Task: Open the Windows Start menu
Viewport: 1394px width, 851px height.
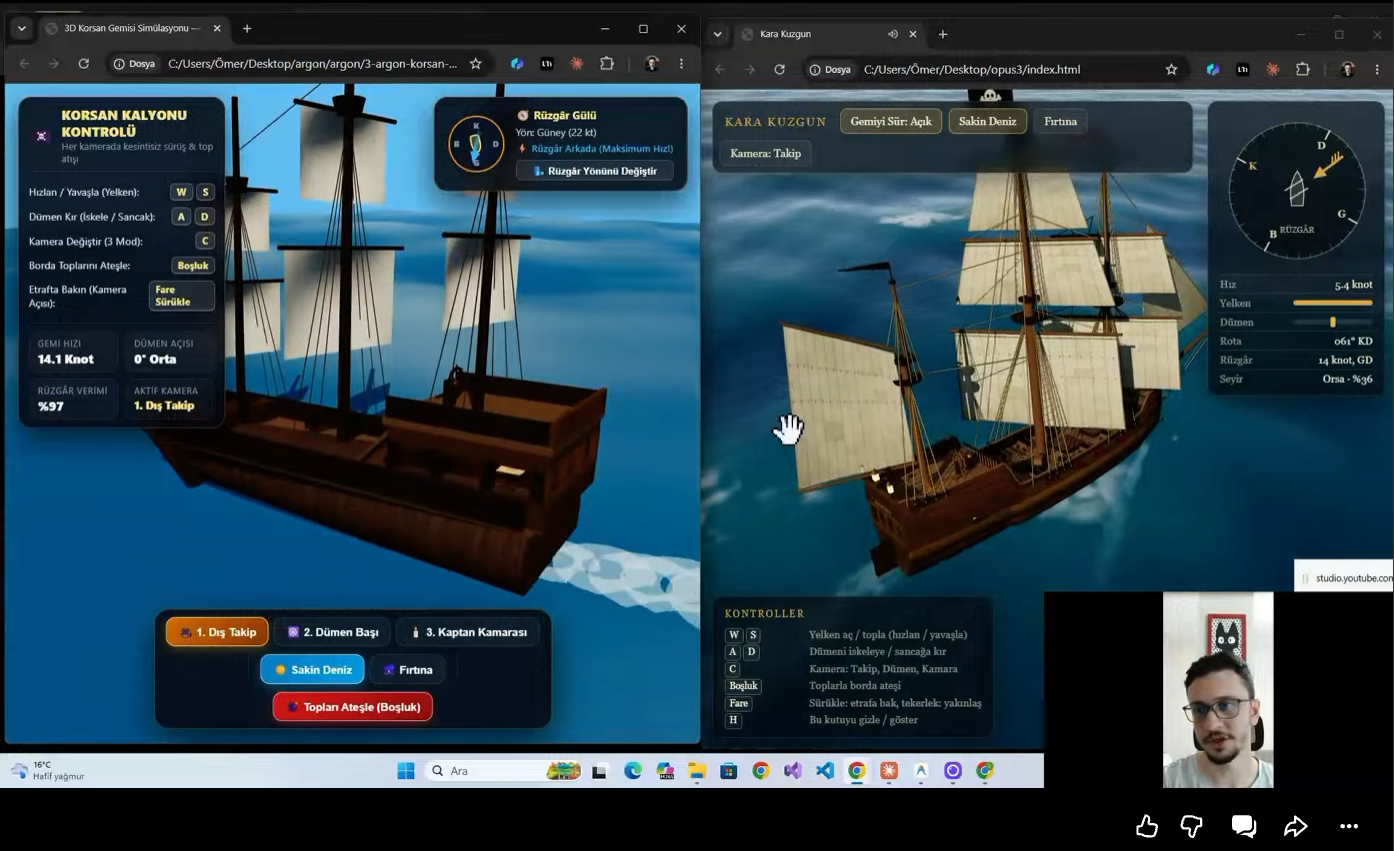Action: [x=406, y=771]
